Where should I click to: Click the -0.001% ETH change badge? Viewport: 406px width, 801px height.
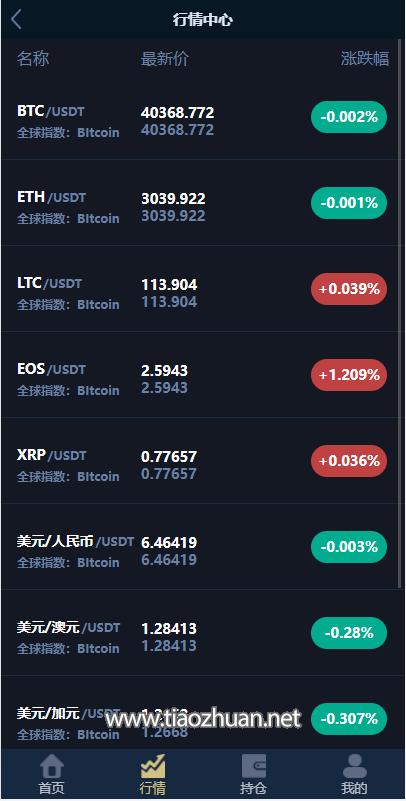tap(349, 203)
